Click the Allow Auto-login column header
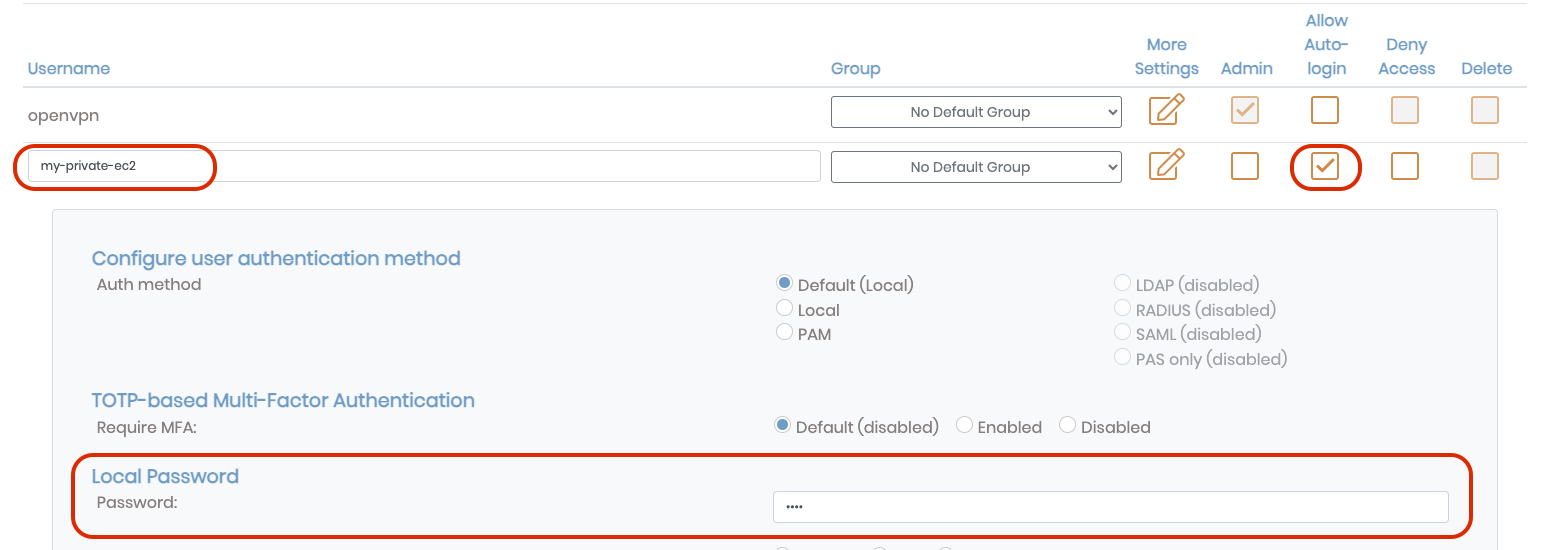The width and height of the screenshot is (1544, 550). coord(1327,45)
